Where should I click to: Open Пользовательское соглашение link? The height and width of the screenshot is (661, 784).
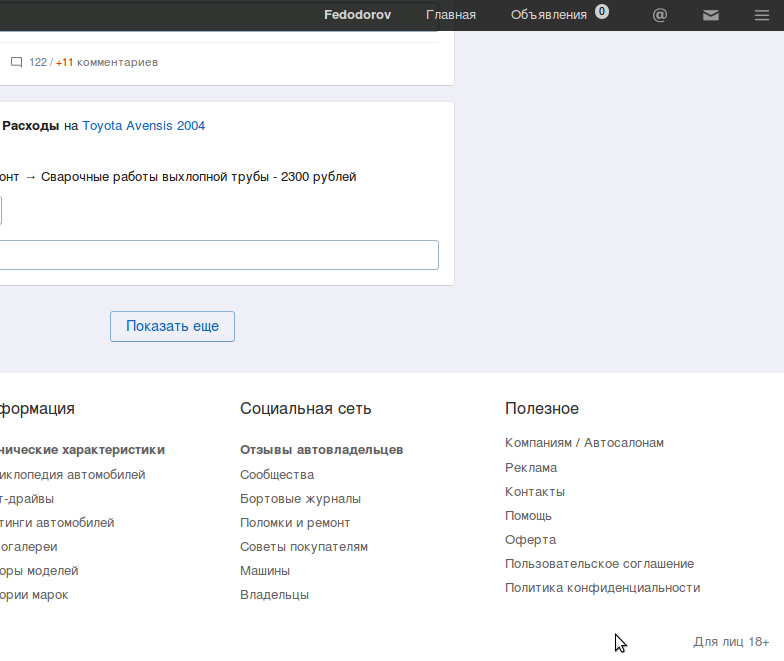(599, 564)
